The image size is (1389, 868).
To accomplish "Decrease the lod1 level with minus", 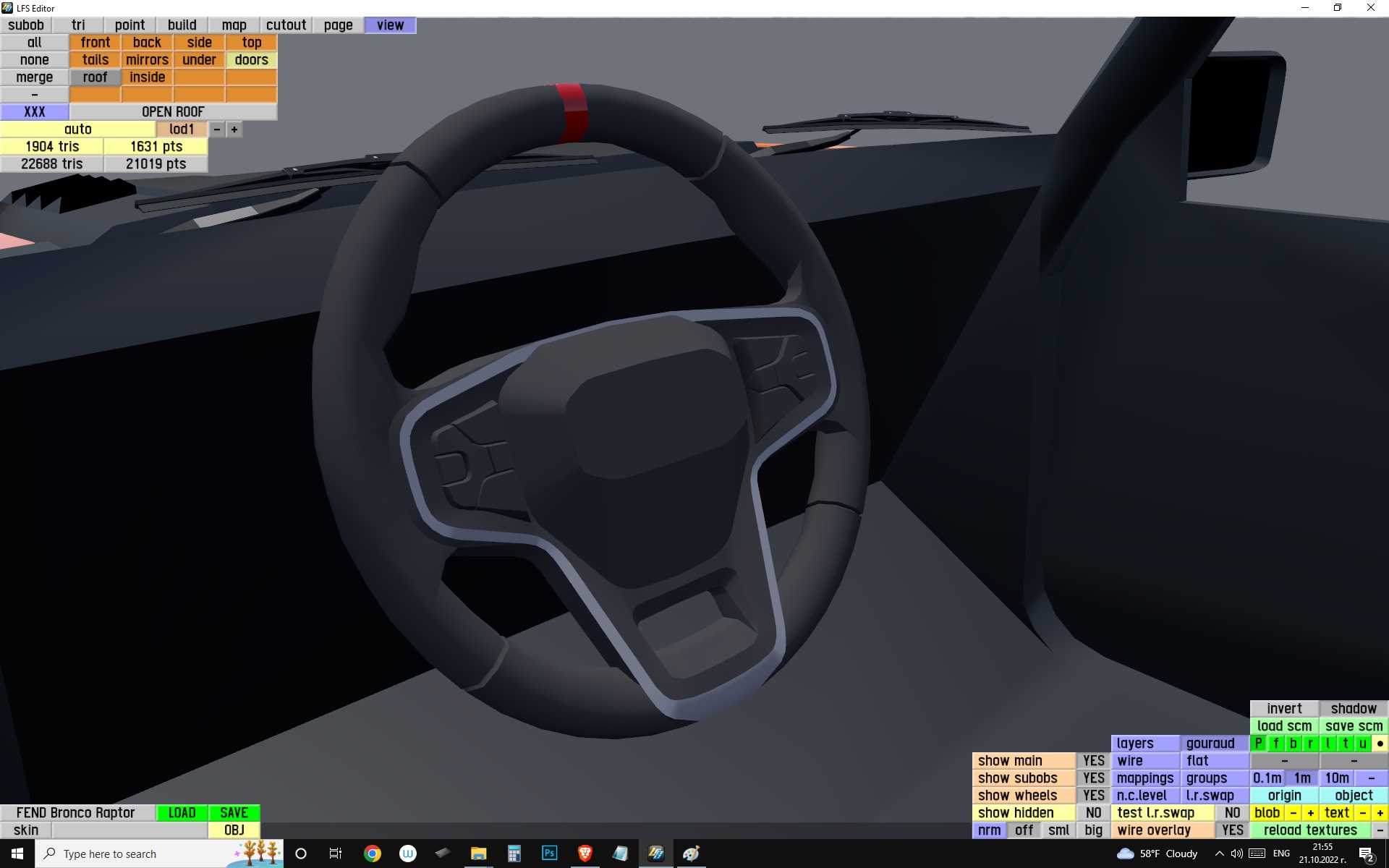I will (x=216, y=129).
